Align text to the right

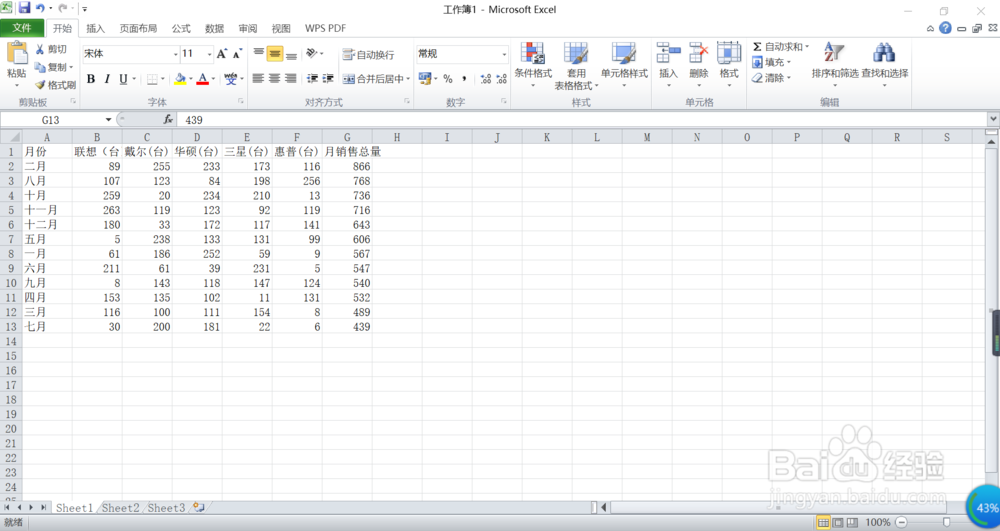(x=291, y=78)
